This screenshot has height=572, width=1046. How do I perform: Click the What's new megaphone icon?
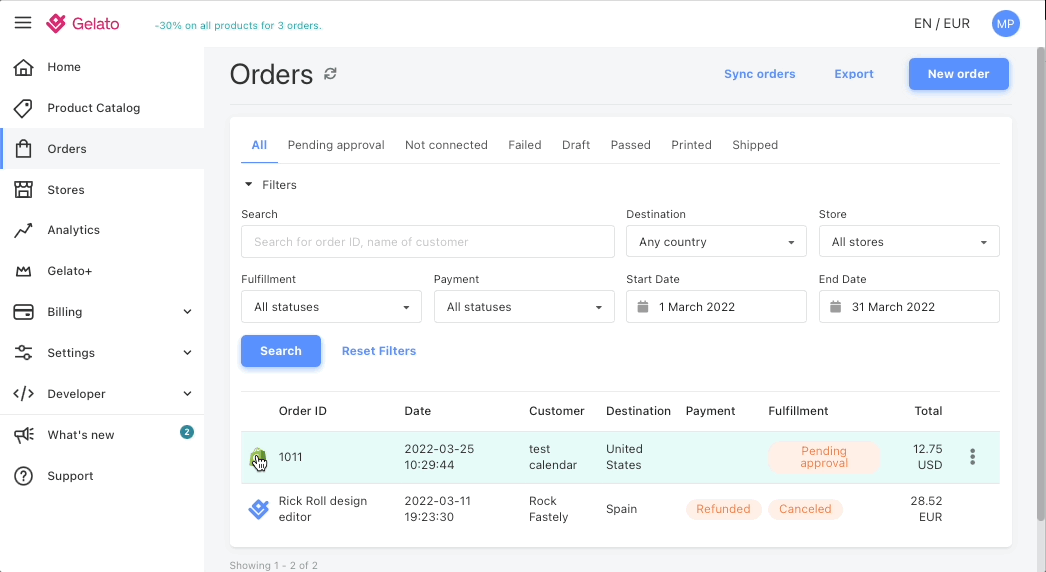point(23,435)
